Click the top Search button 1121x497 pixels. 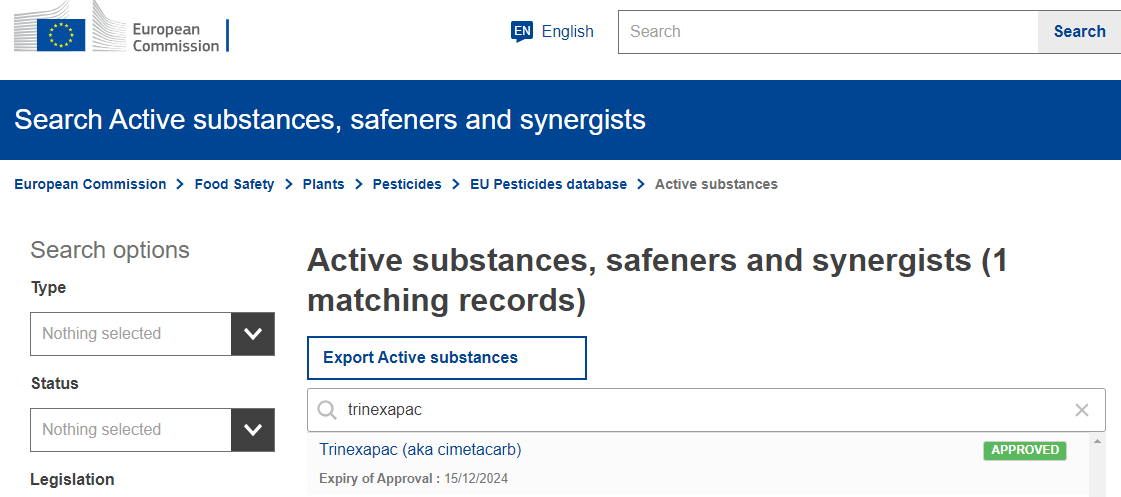1080,31
